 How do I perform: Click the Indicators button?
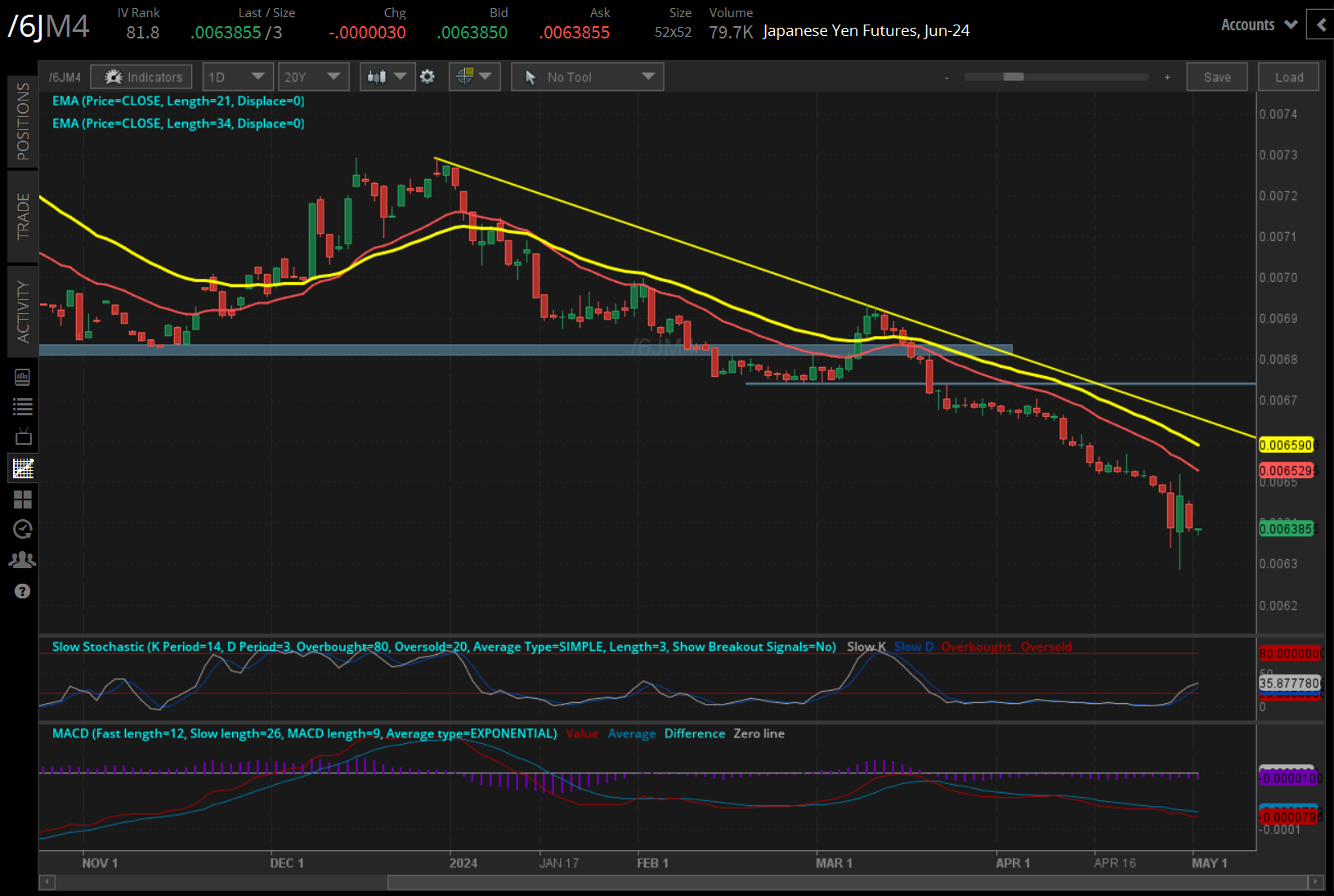(141, 77)
